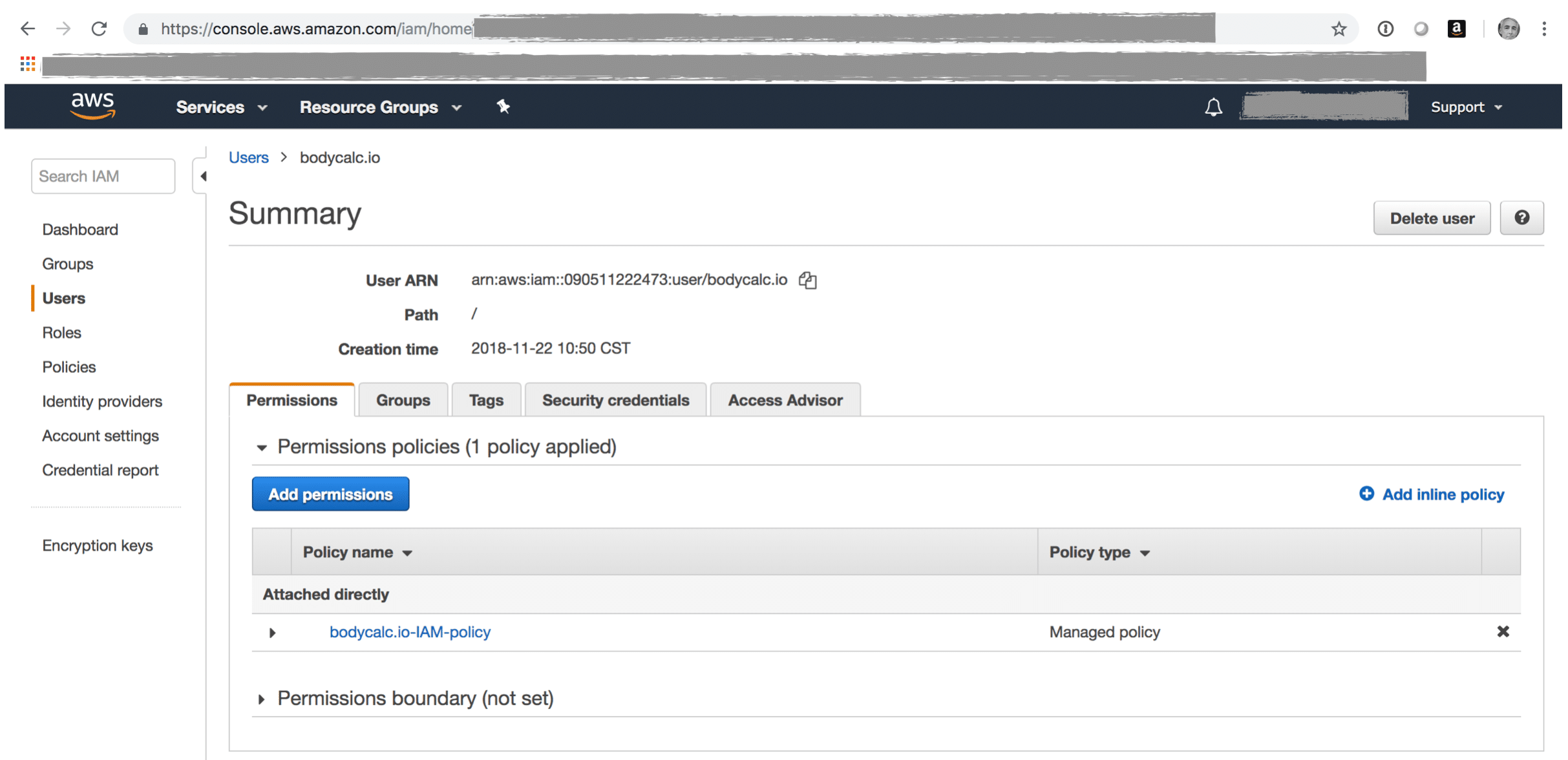Open Encryption keys in the sidebar
Image resolution: width=1568 pixels, height=760 pixels.
tap(98, 545)
